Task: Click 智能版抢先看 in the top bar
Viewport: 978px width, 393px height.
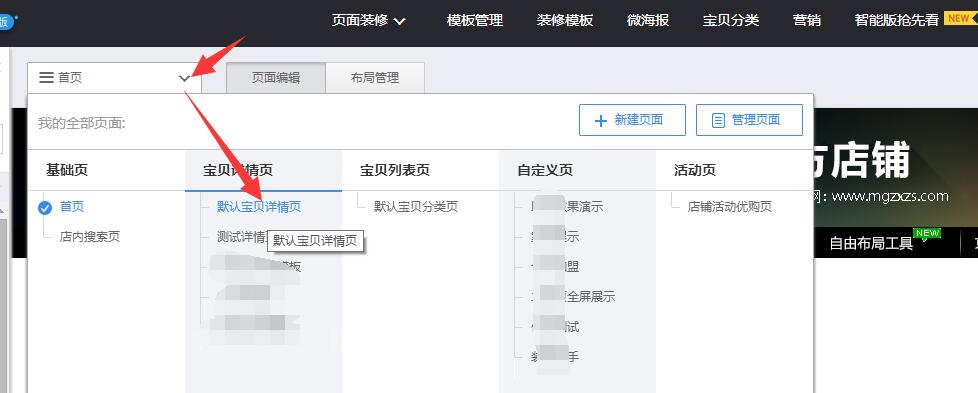Action: [x=896, y=20]
